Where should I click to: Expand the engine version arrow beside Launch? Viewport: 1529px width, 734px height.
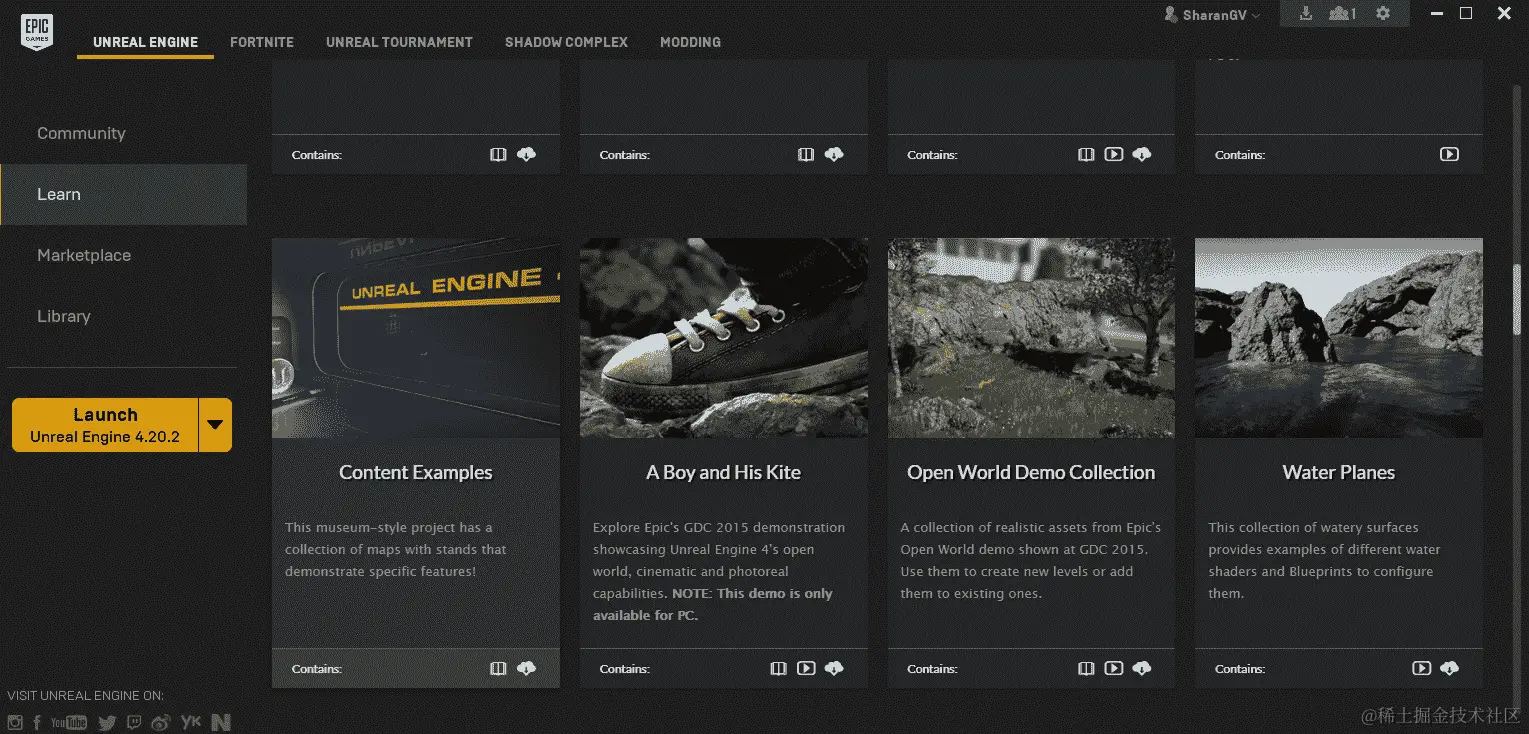(x=215, y=424)
